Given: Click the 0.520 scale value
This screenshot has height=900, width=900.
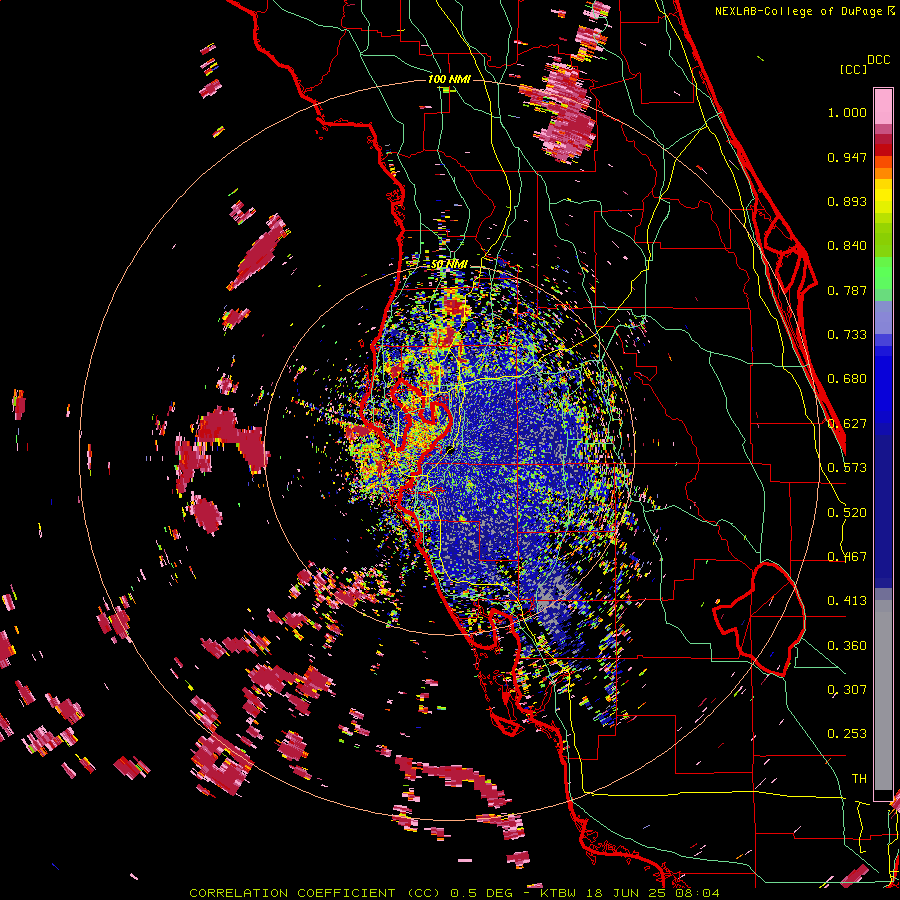Looking at the screenshot, I should [847, 513].
